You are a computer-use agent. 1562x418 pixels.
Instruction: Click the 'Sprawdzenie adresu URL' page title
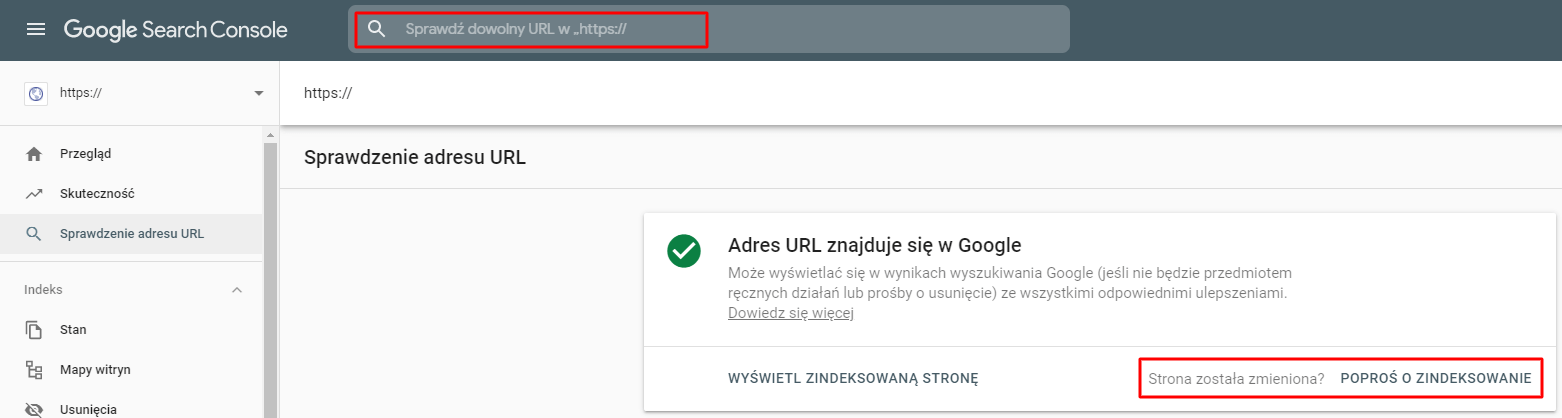tap(414, 158)
